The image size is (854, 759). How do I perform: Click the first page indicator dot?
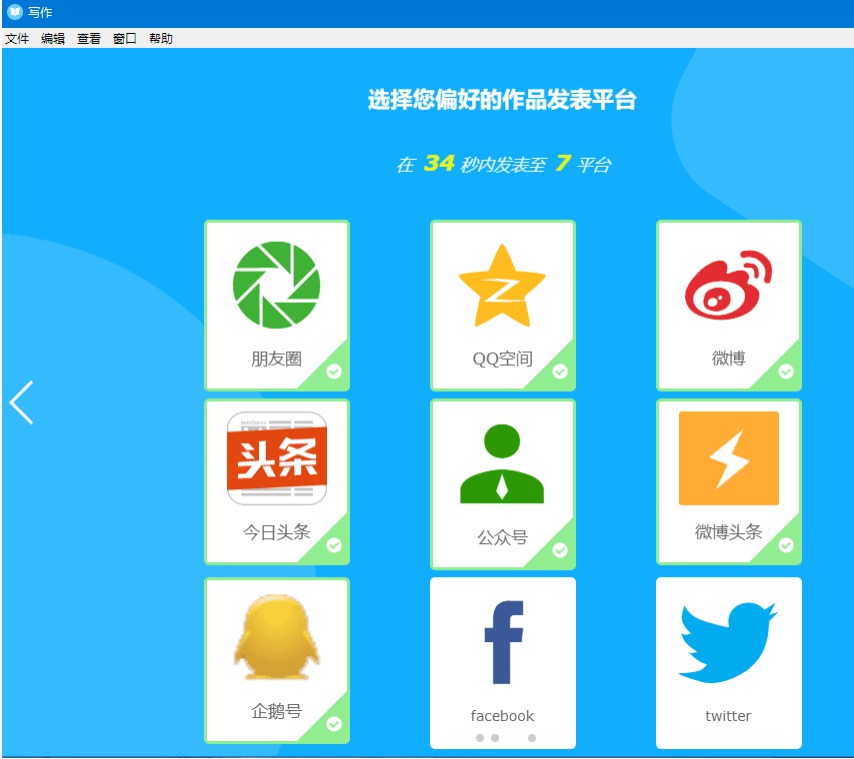(x=480, y=738)
